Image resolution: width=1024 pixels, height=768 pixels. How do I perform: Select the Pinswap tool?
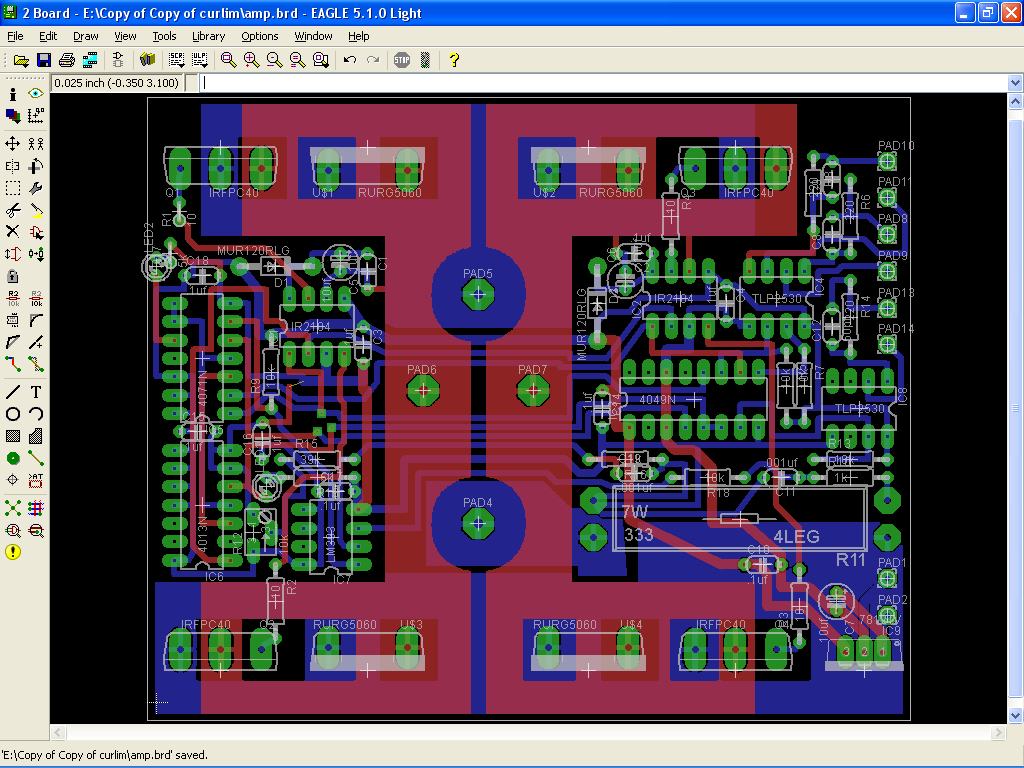point(12,254)
